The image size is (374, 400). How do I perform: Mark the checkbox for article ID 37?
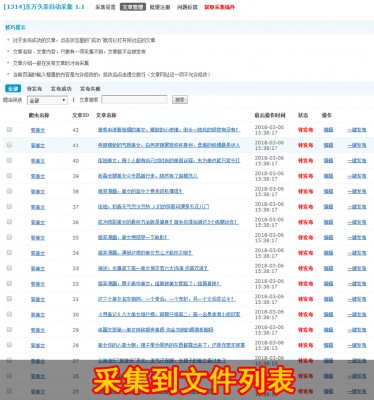(9, 206)
